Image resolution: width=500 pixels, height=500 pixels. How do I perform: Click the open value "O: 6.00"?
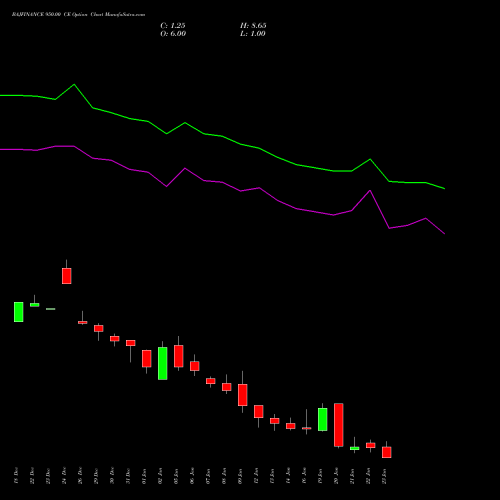coord(173,34)
